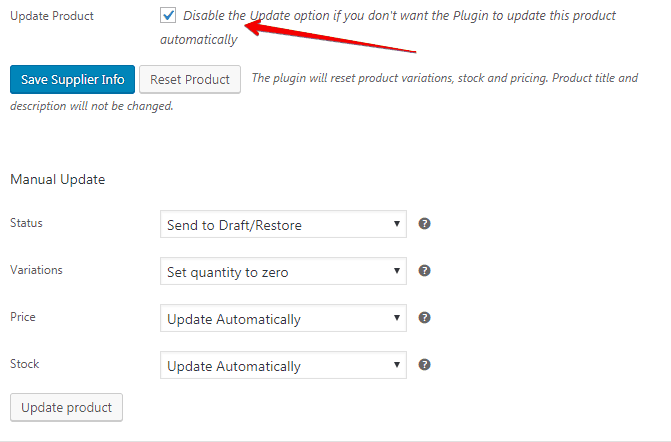
Task: Open the help tooltip icon beside Status
Action: tap(424, 223)
